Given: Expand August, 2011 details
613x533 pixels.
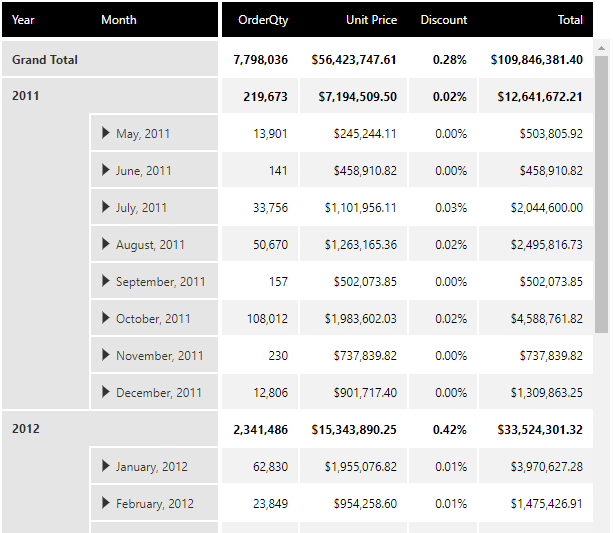Looking at the screenshot, I should [106, 244].
